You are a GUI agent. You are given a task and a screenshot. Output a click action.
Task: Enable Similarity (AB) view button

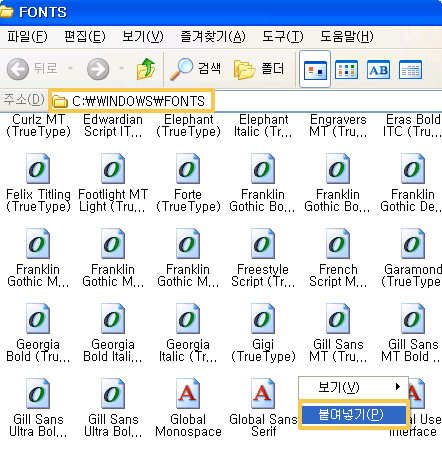pyautogui.click(x=378, y=70)
